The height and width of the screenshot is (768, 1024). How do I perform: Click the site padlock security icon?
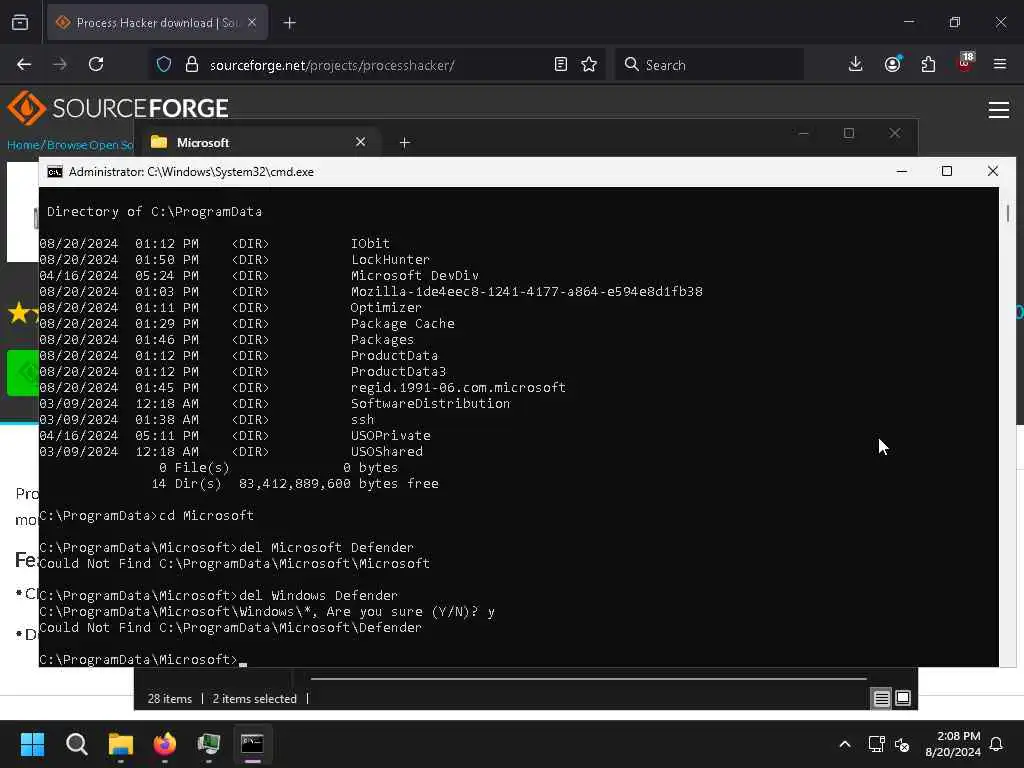pos(191,65)
